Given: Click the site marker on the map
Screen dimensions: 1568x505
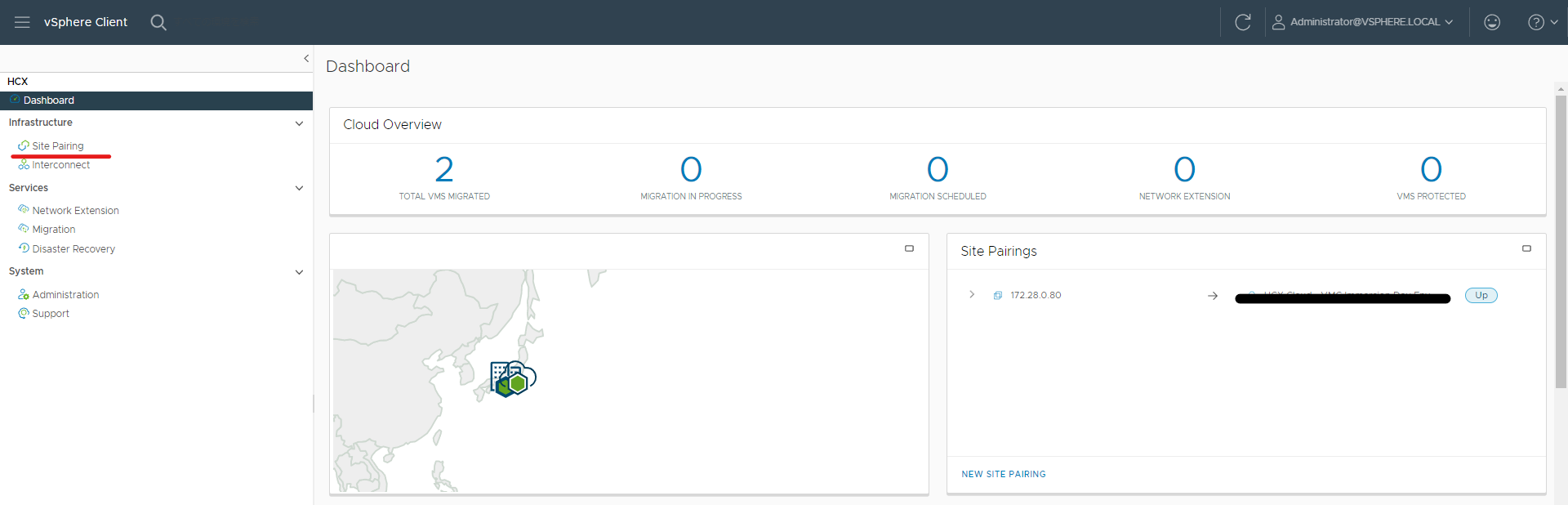Looking at the screenshot, I should pos(513,379).
